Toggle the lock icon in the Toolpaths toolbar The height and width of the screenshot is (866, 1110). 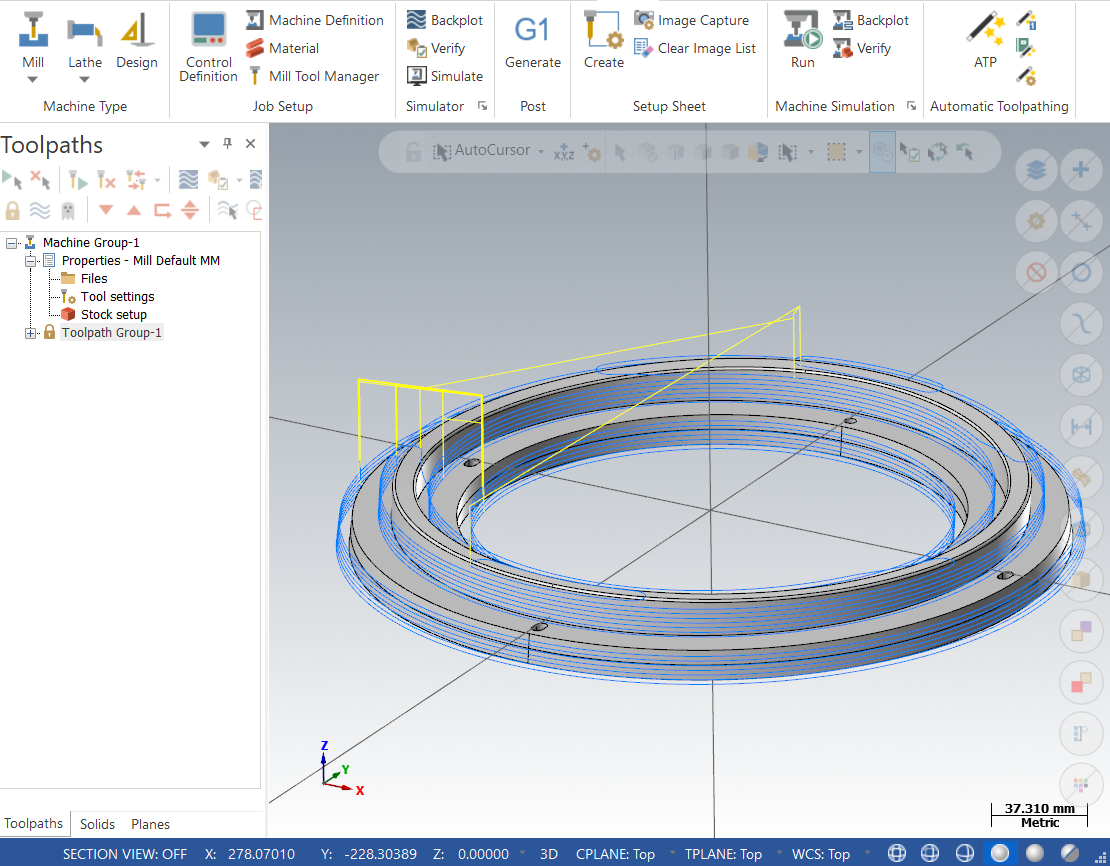(x=13, y=210)
